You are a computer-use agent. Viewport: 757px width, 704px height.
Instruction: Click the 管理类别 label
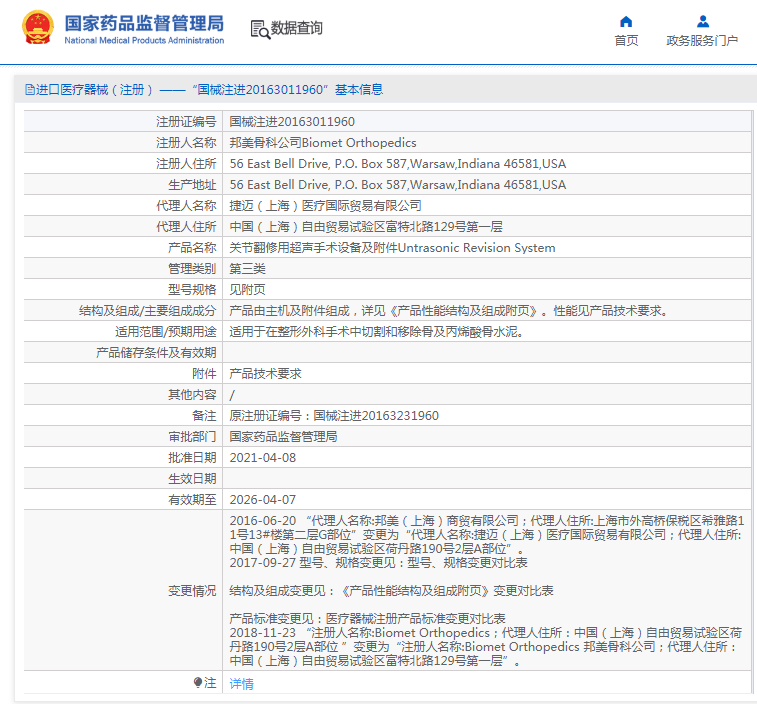pos(192,269)
